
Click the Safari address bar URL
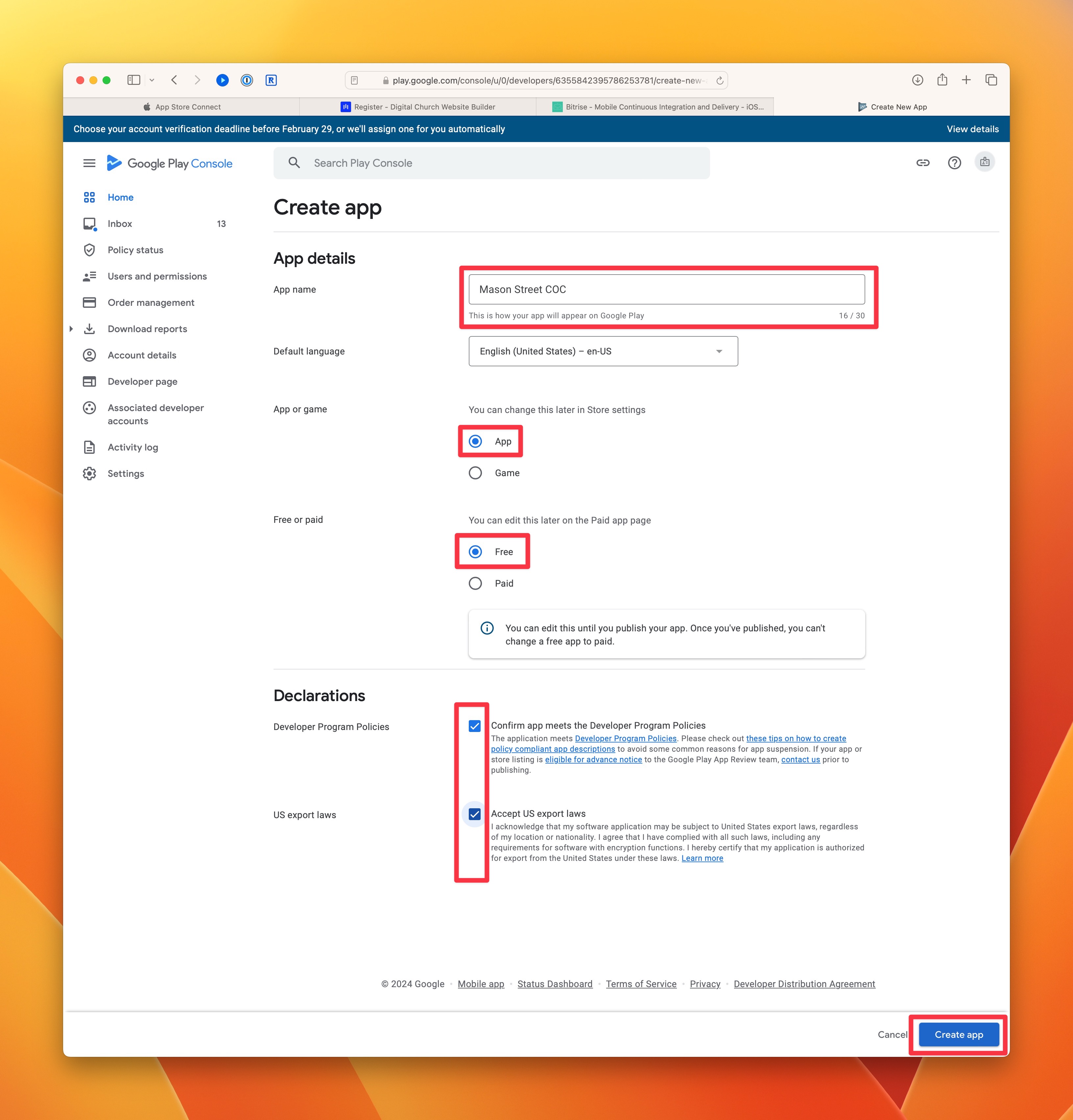click(x=536, y=81)
